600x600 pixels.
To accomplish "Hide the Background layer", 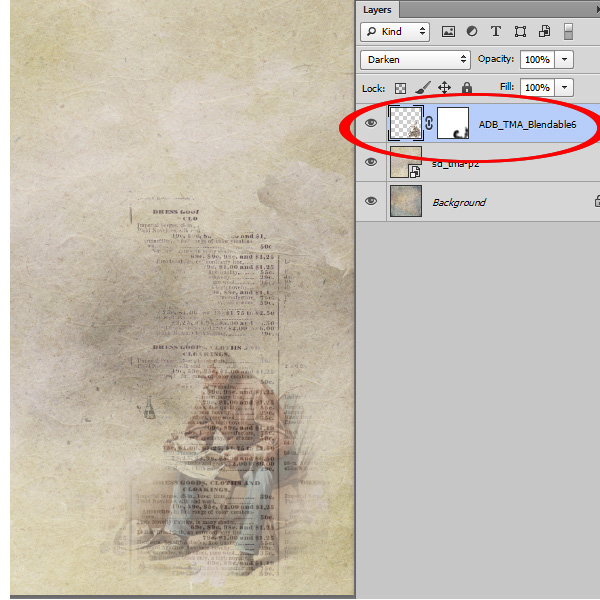I will coord(370,201).
